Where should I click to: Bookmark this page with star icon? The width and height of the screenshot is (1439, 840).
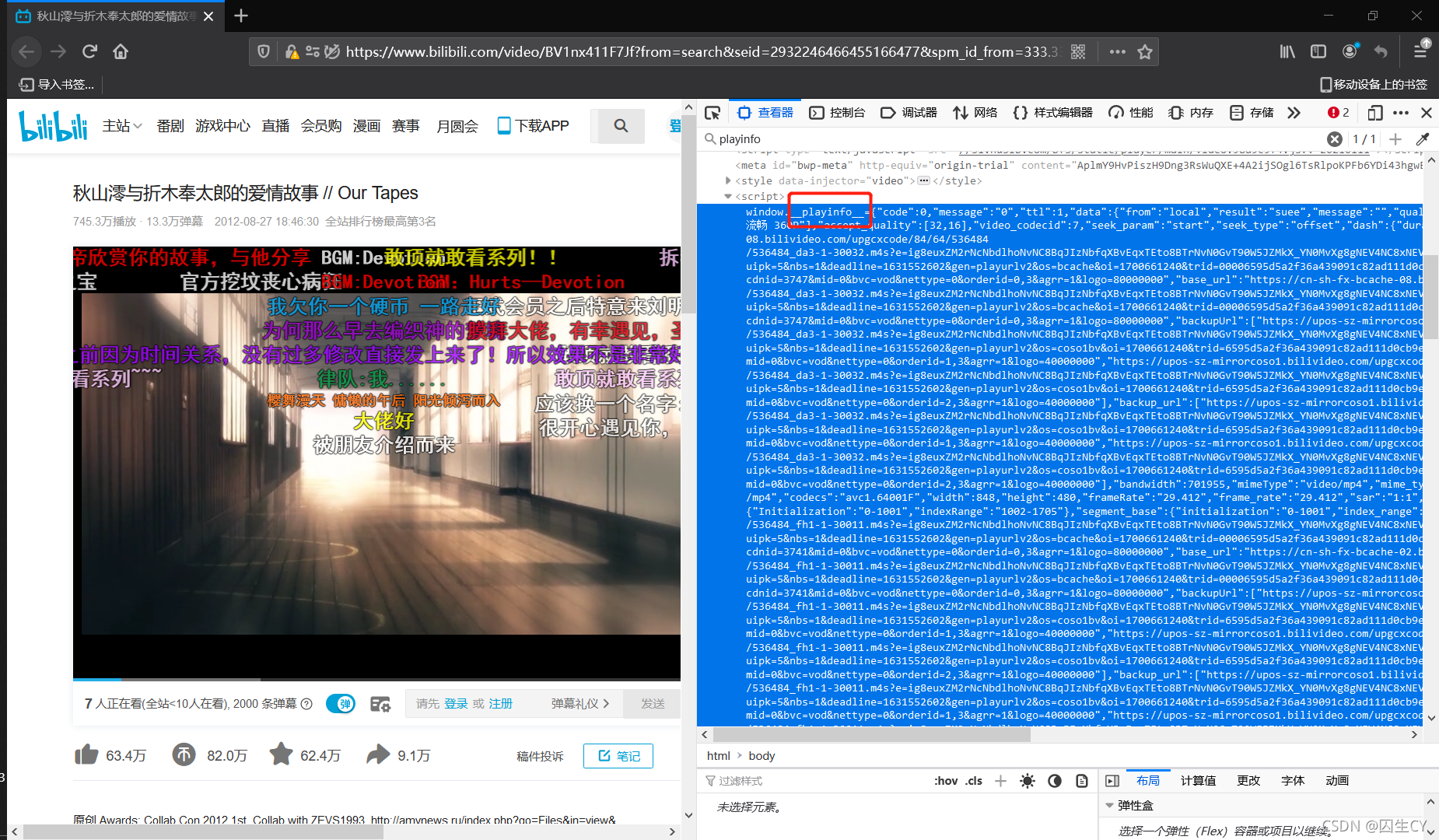[x=1144, y=52]
